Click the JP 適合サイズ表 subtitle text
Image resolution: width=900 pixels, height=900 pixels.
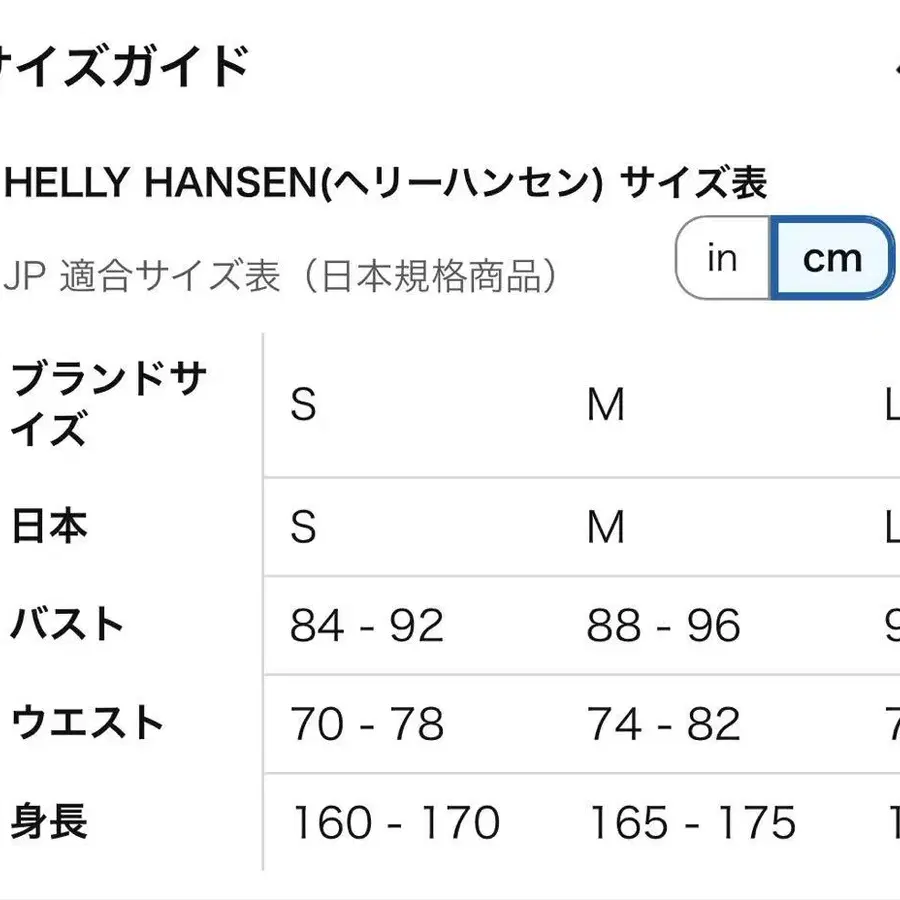tap(280, 276)
